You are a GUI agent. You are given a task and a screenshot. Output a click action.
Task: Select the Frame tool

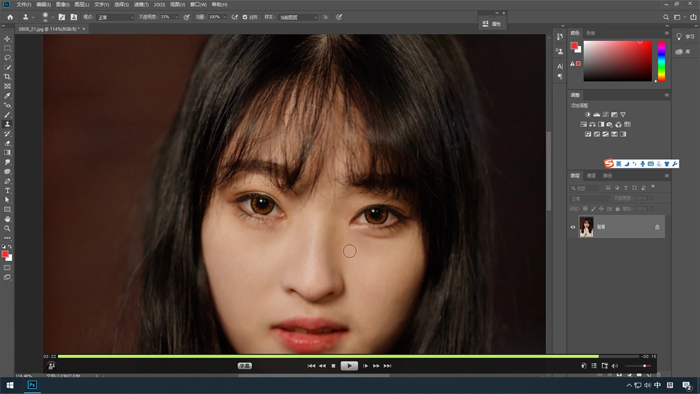pos(7,86)
